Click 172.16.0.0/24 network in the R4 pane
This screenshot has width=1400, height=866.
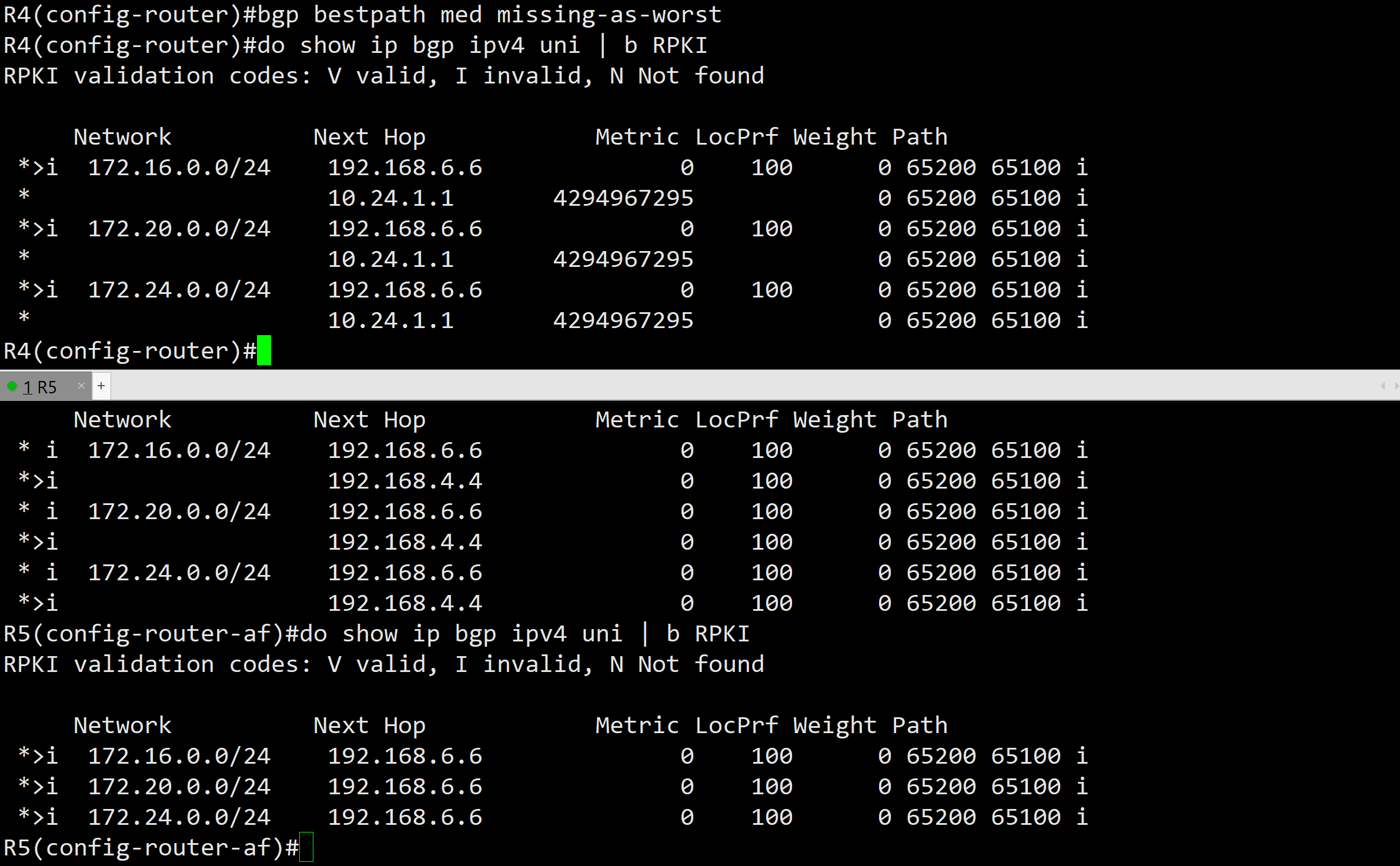pos(179,168)
